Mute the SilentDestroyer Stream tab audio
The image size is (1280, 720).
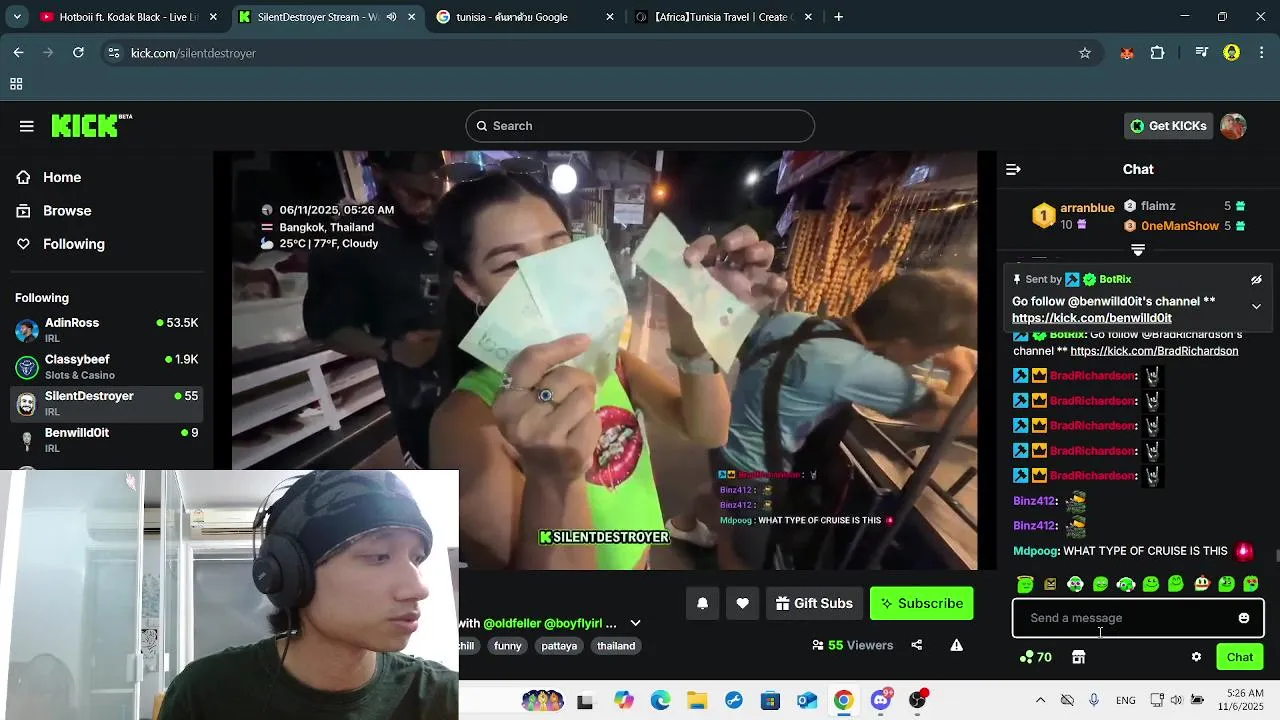tap(391, 17)
